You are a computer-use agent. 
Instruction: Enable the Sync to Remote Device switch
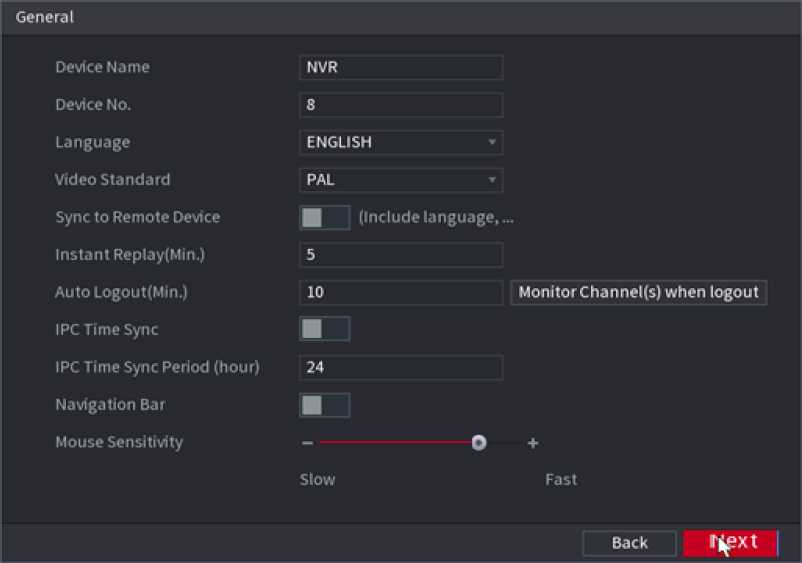(324, 218)
